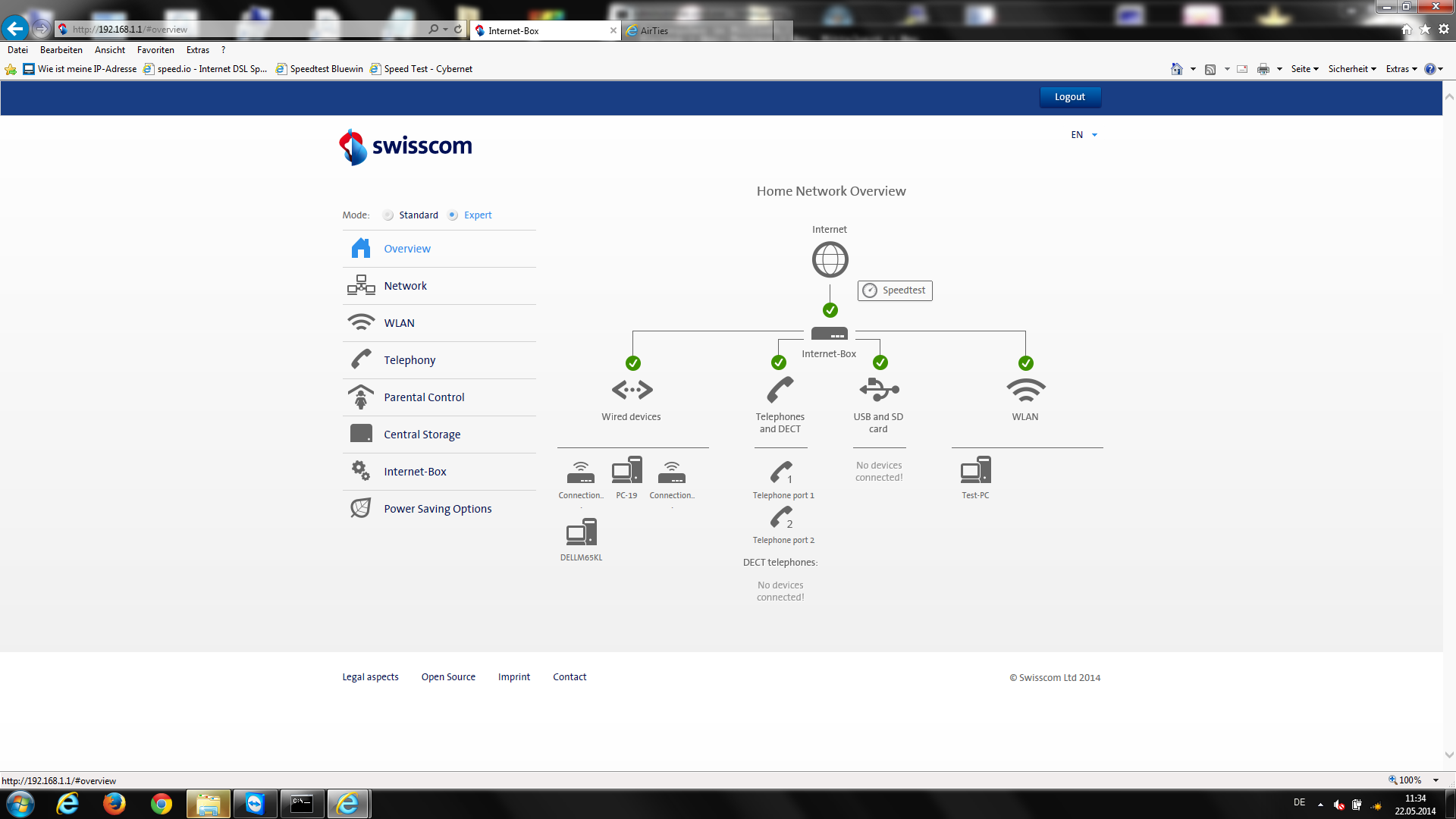This screenshot has height=819, width=1456.
Task: Run the Speedtest button
Action: (895, 290)
